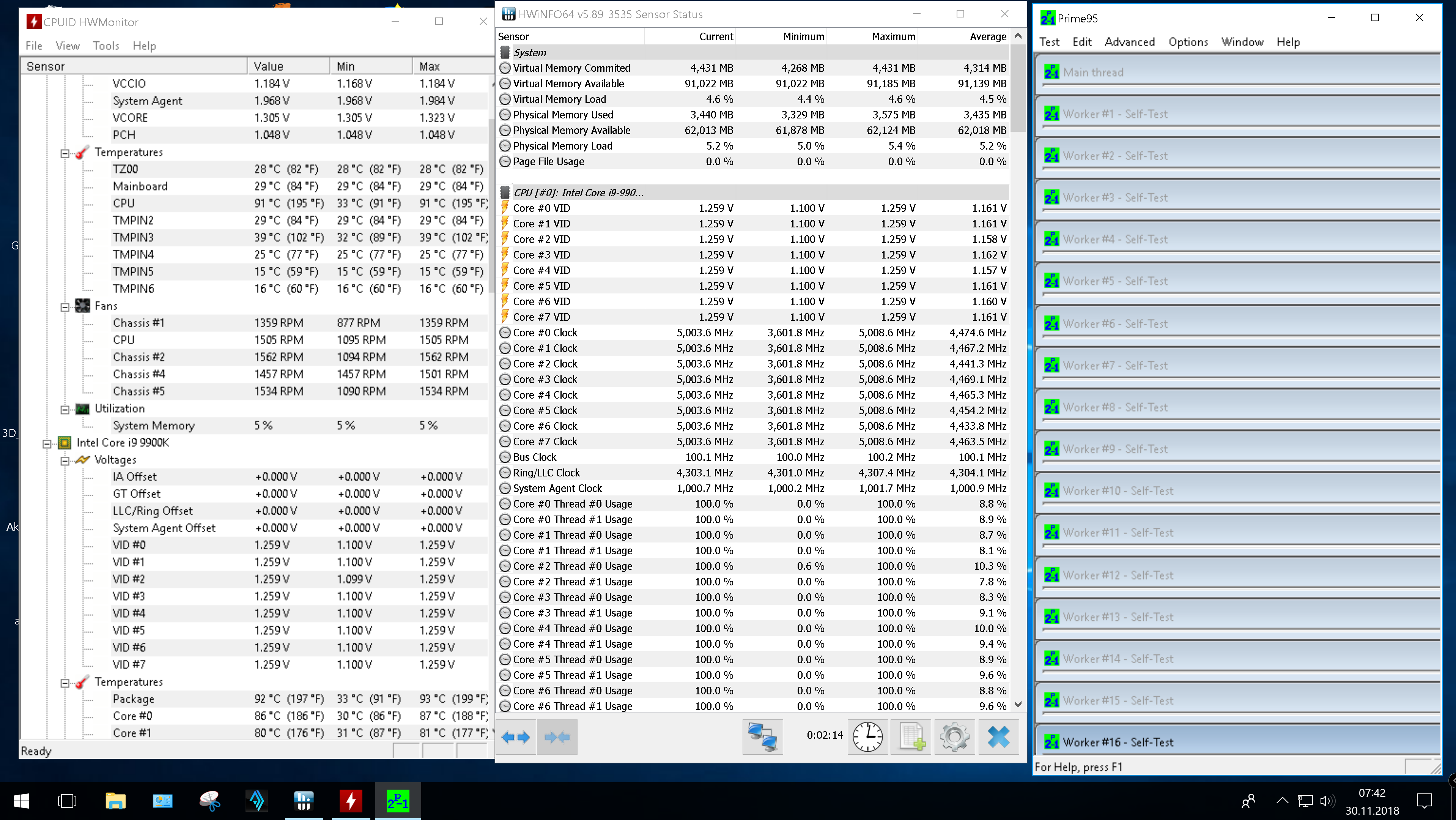Viewport: 1456px width, 820px height.
Task: Click HWiNFO vertical scrollbar thumb
Action: [1018, 88]
